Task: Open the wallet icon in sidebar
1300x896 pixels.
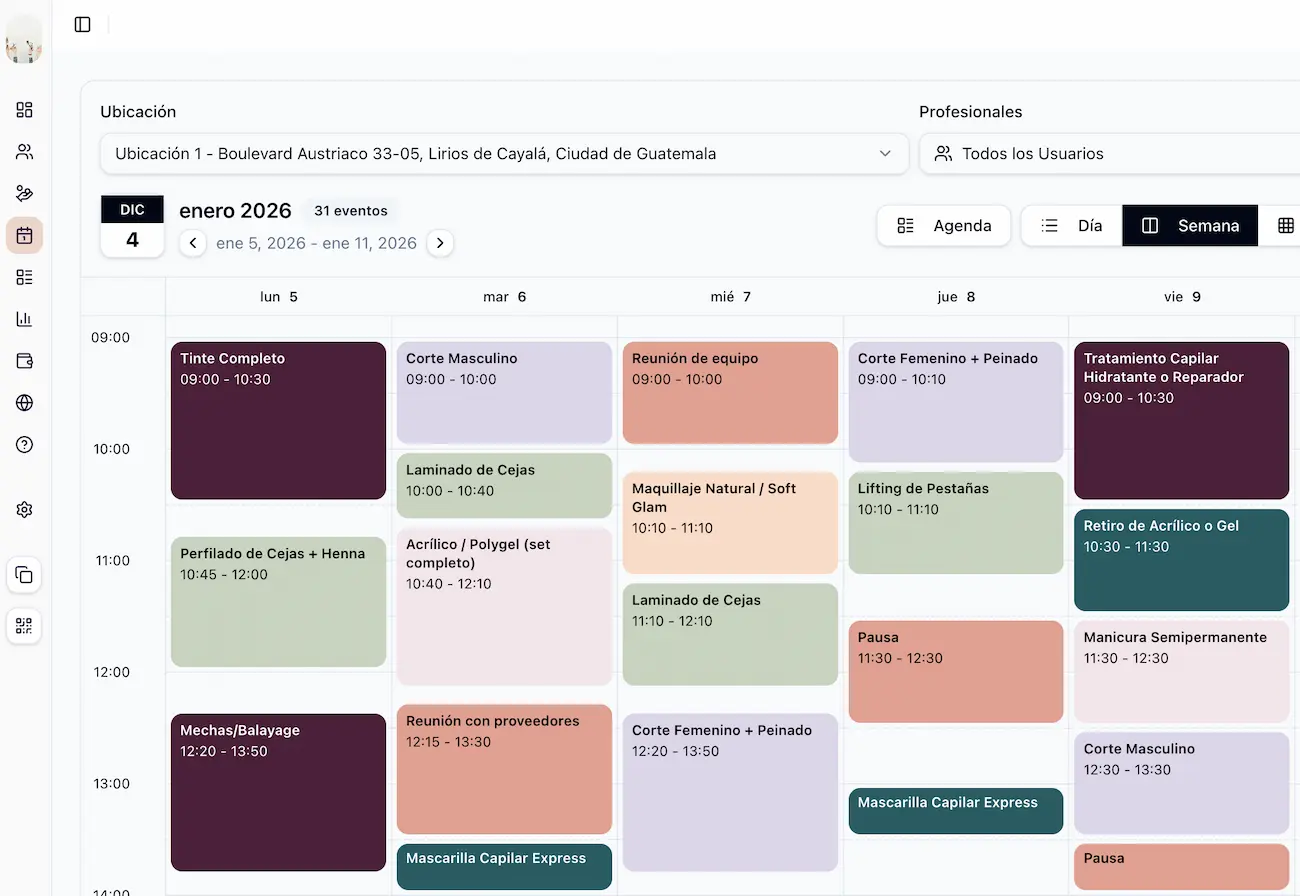Action: 25,361
